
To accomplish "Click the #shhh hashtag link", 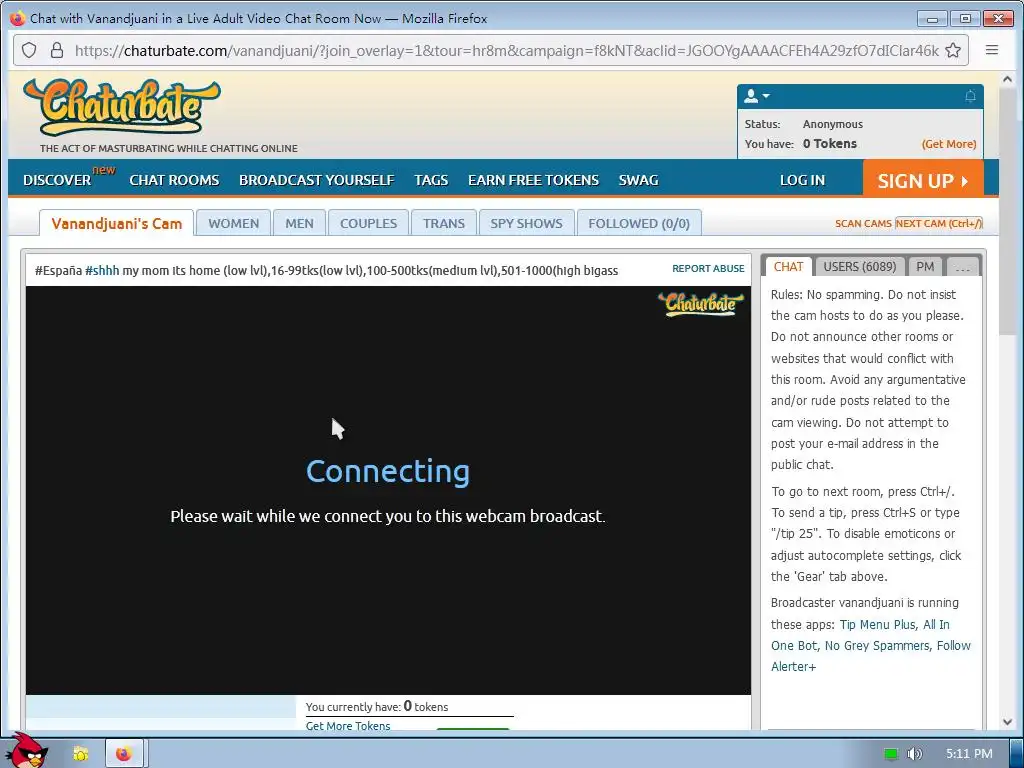I will click(x=102, y=270).
